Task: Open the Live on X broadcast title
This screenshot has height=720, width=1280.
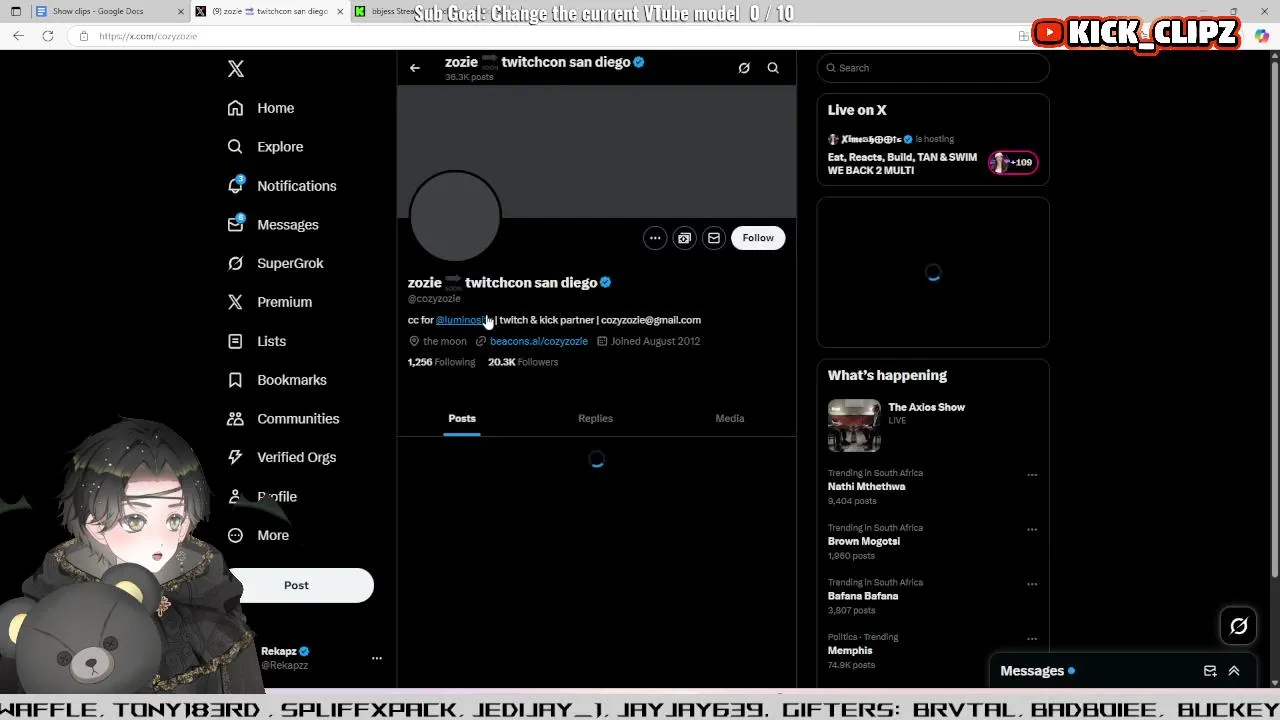Action: [902, 164]
